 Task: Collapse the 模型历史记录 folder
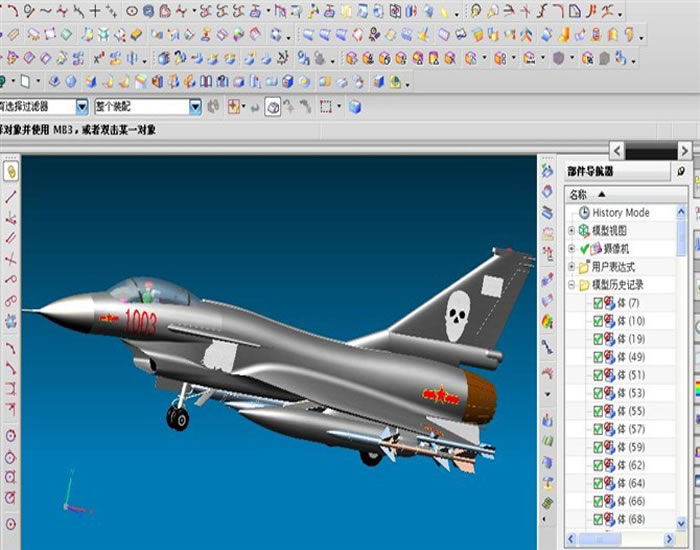coord(571,285)
